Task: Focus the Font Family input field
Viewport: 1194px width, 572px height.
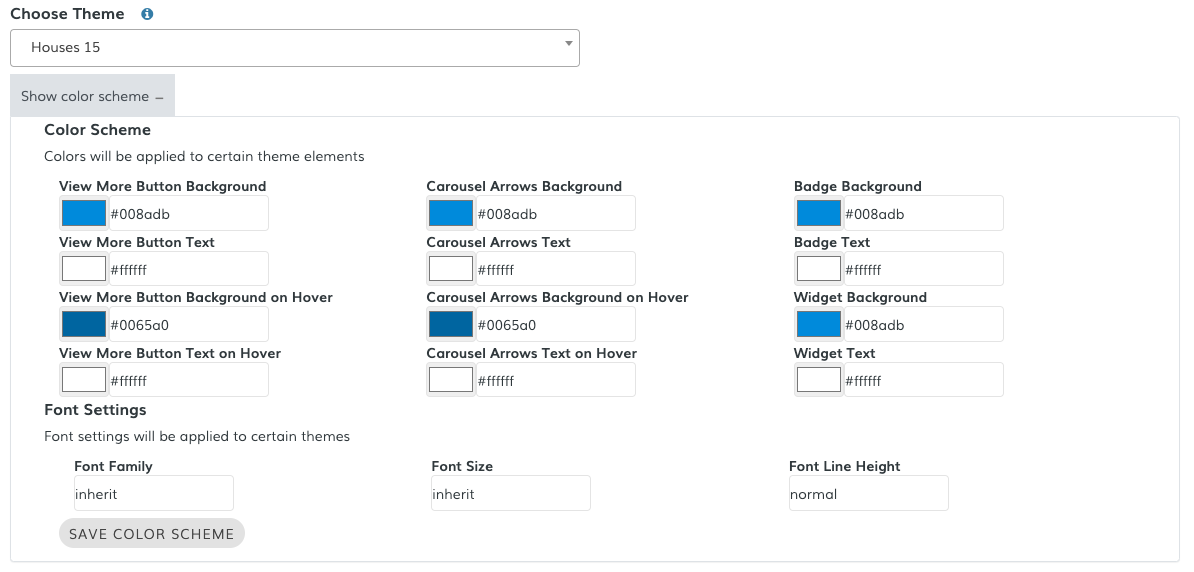Action: click(153, 494)
